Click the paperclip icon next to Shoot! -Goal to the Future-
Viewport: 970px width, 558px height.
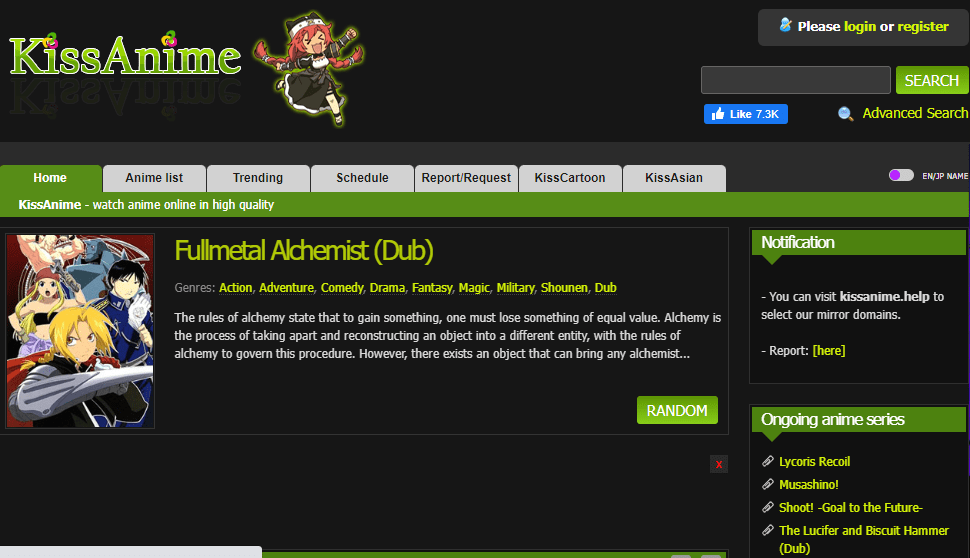click(x=768, y=507)
